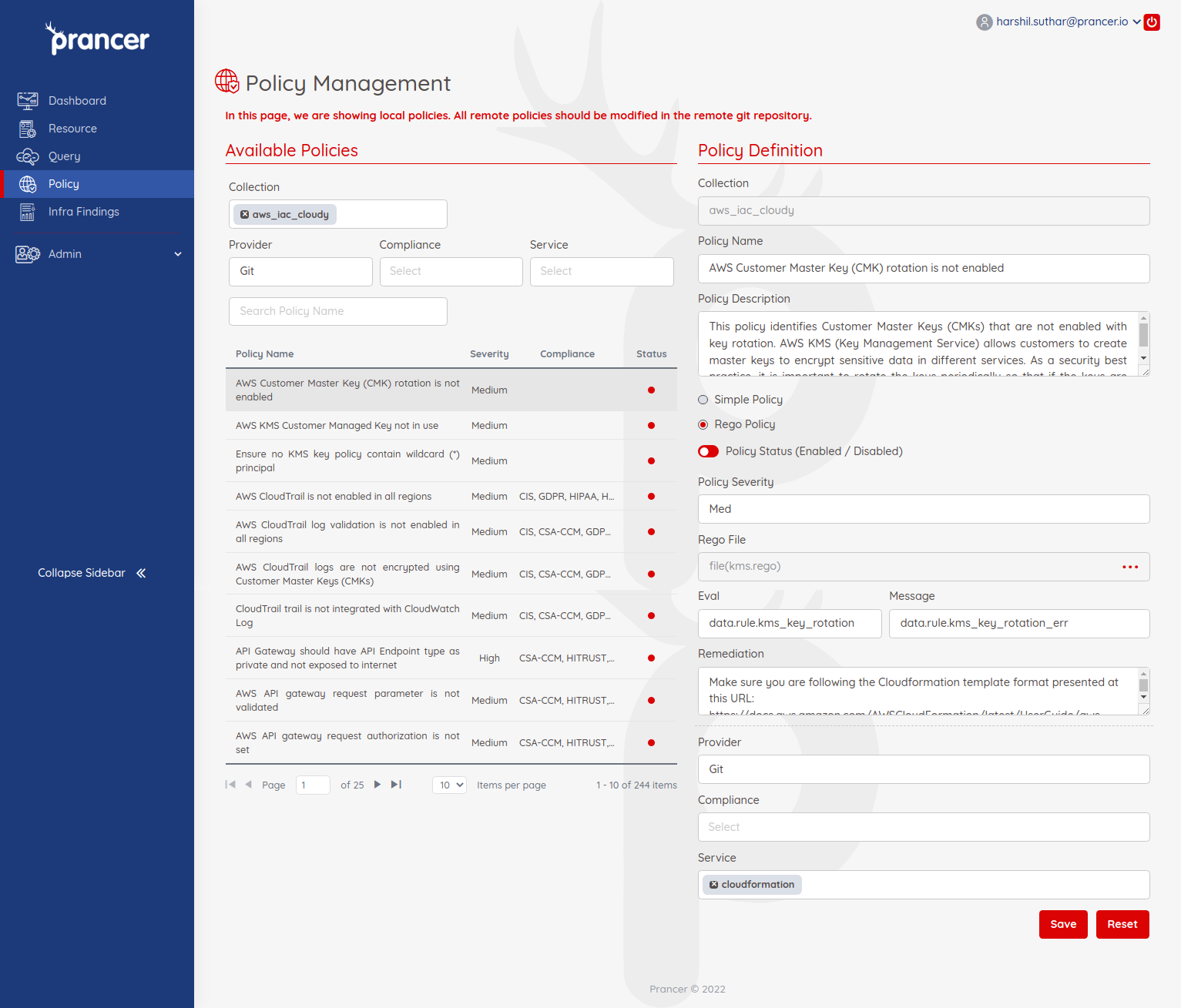Click the Resource sidebar icon
The height and width of the screenshot is (1008, 1181).
pyautogui.click(x=28, y=129)
